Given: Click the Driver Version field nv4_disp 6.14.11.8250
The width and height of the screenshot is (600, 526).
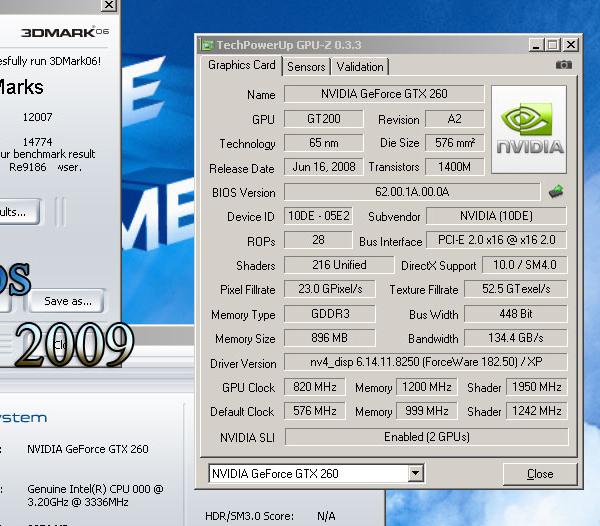Looking at the screenshot, I should 426,362.
